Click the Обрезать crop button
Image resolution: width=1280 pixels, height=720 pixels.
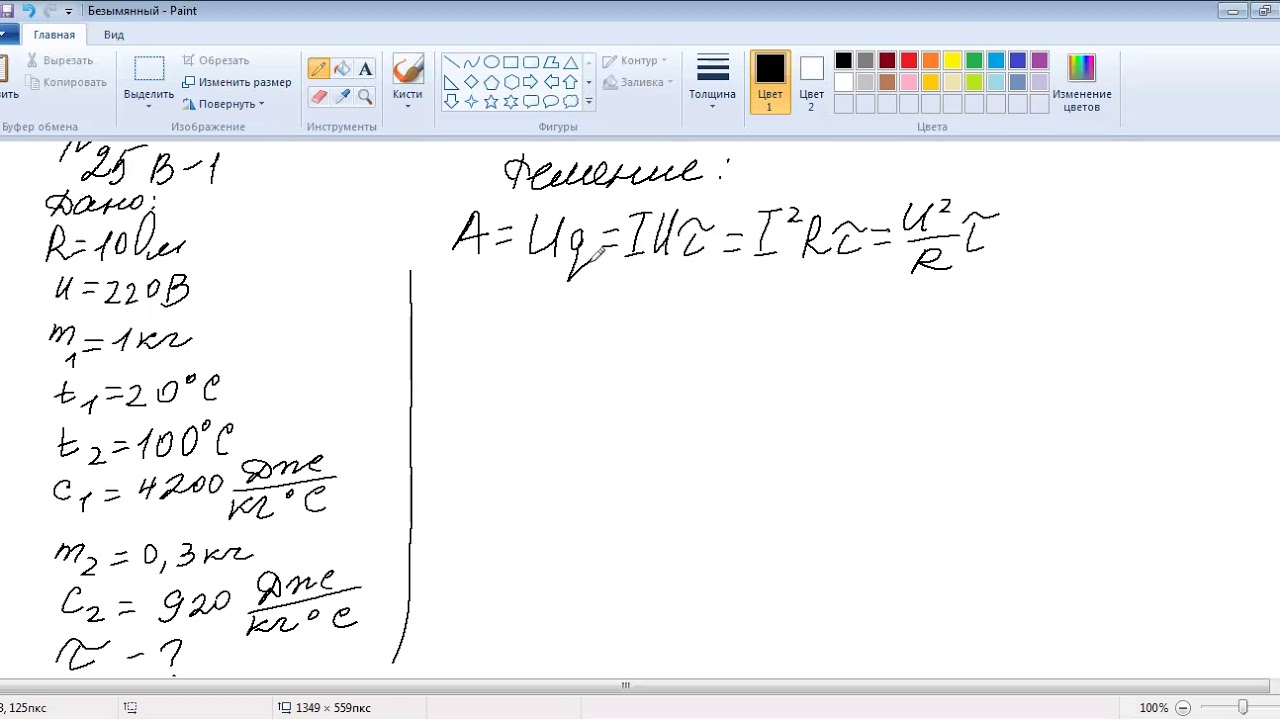click(216, 60)
